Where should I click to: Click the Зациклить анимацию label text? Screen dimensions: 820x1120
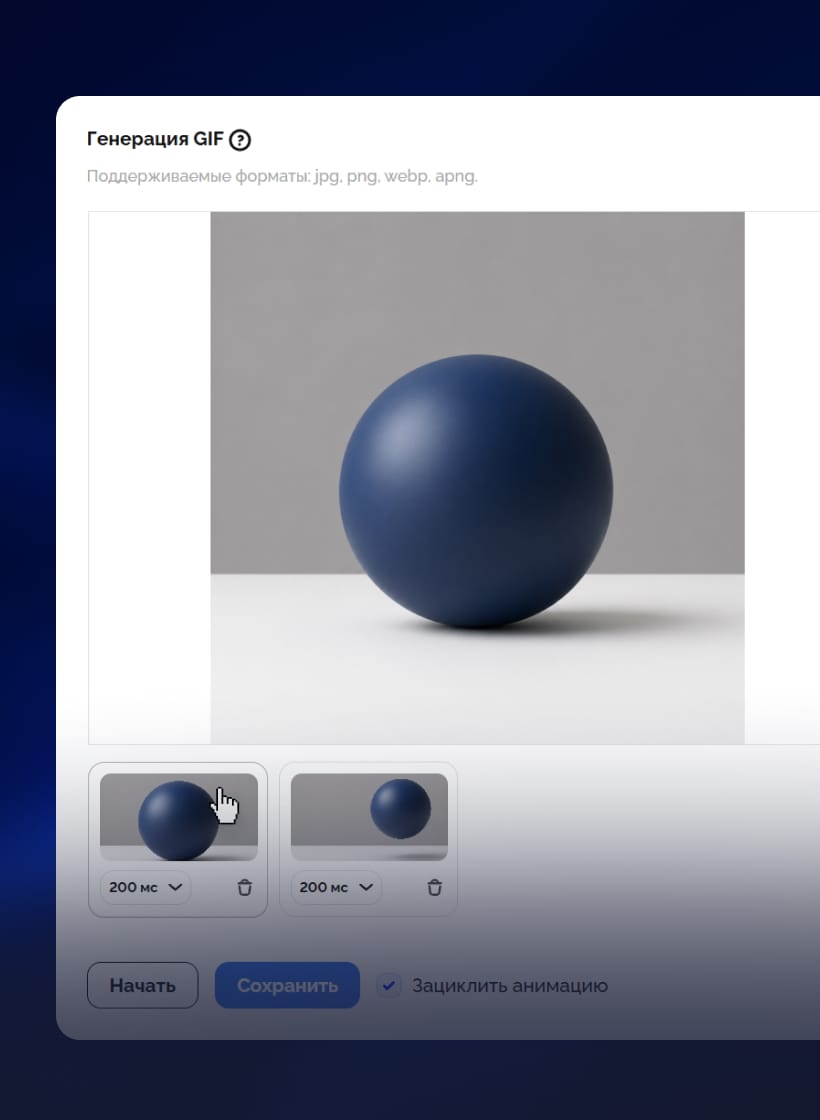[x=510, y=986]
